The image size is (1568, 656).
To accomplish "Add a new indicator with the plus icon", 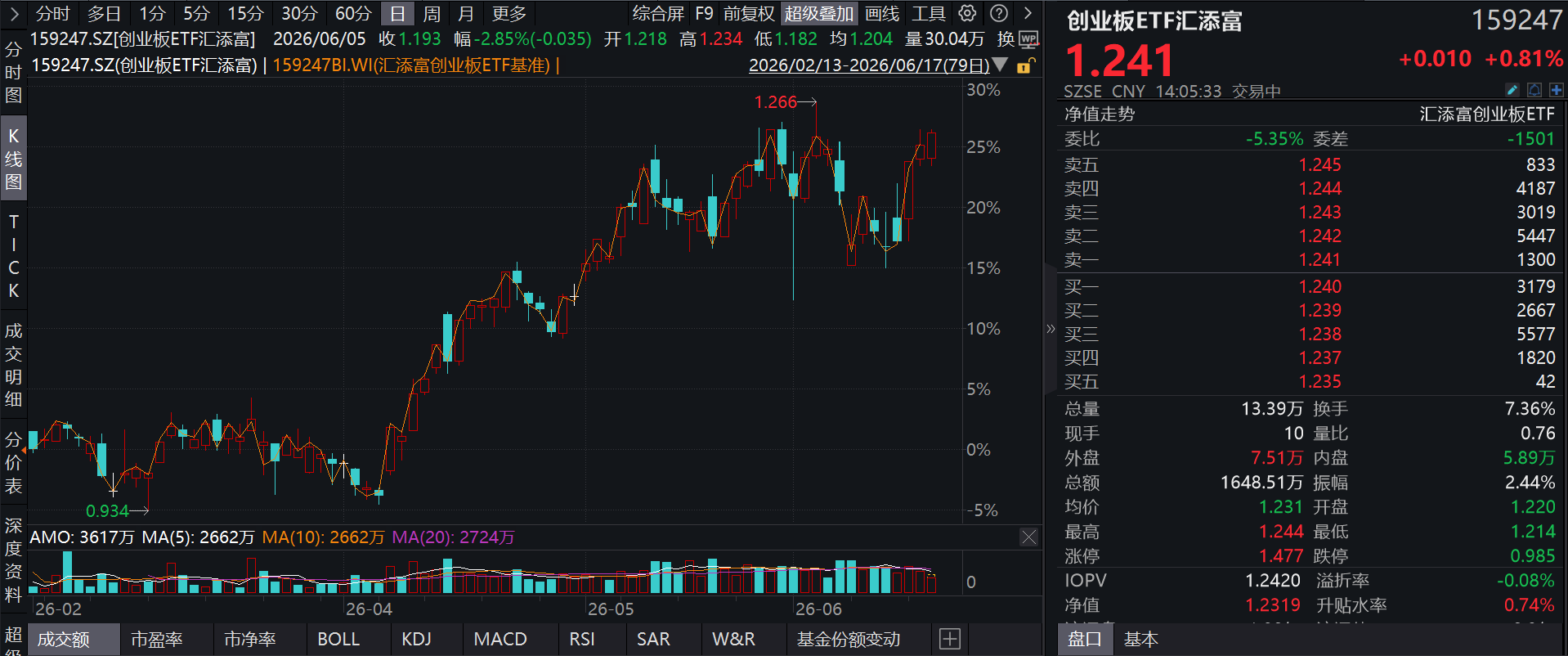I will (950, 639).
